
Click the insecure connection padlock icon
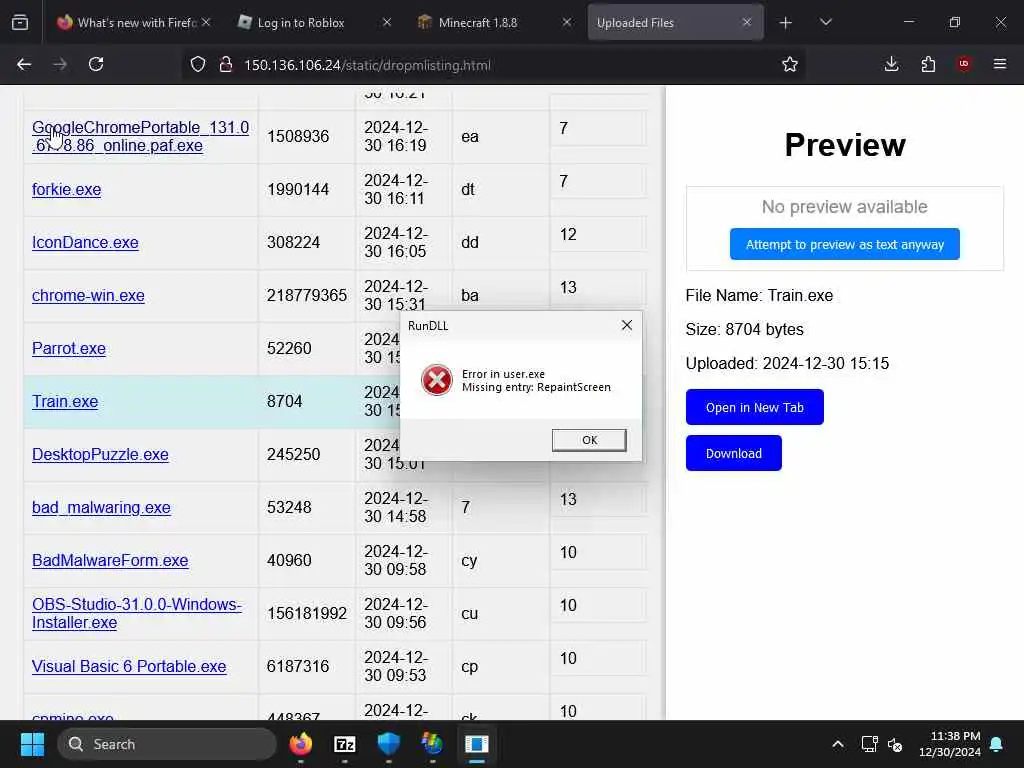[x=225, y=64]
